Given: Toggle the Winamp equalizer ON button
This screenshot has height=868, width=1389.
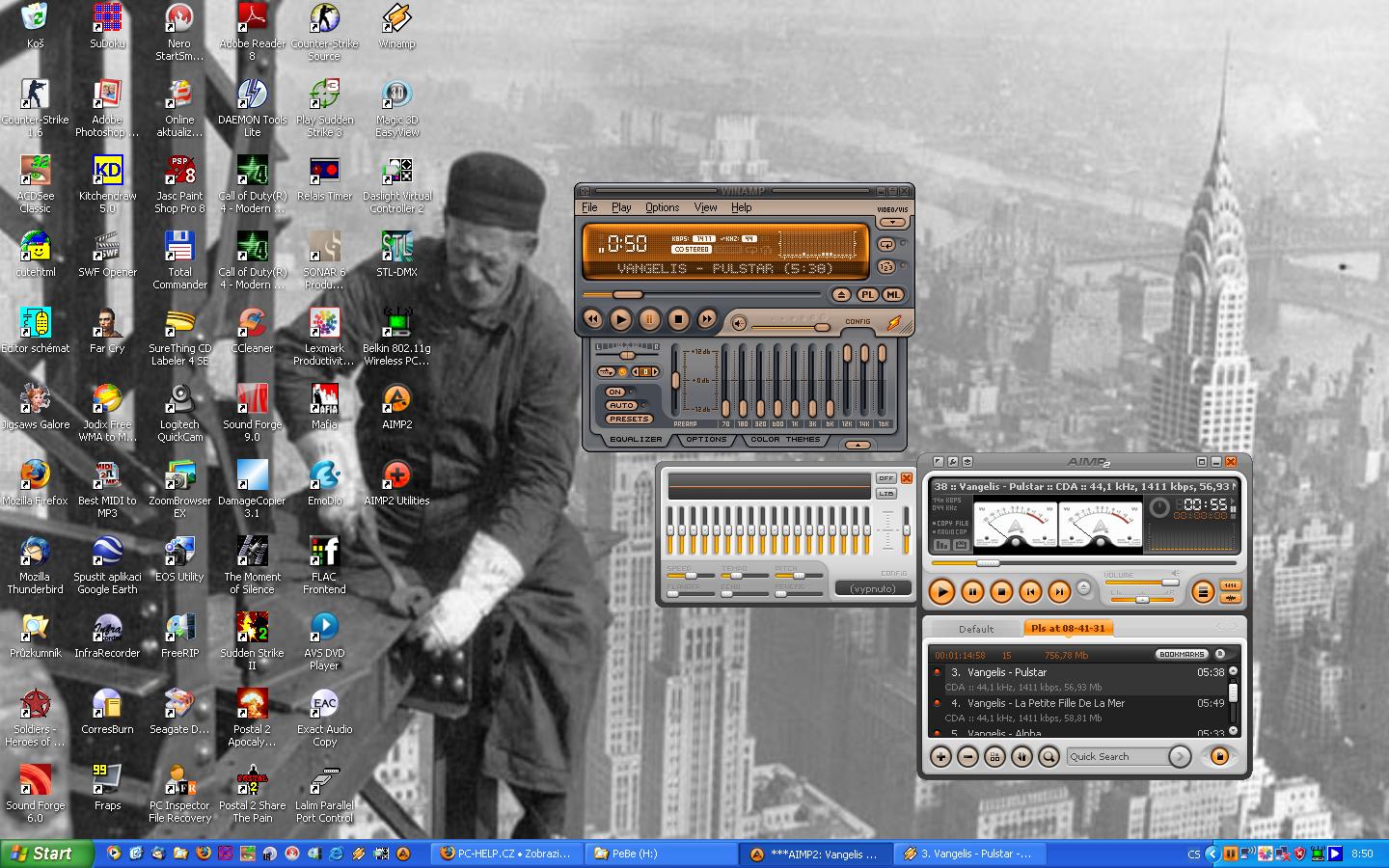Looking at the screenshot, I should pyautogui.click(x=615, y=392).
